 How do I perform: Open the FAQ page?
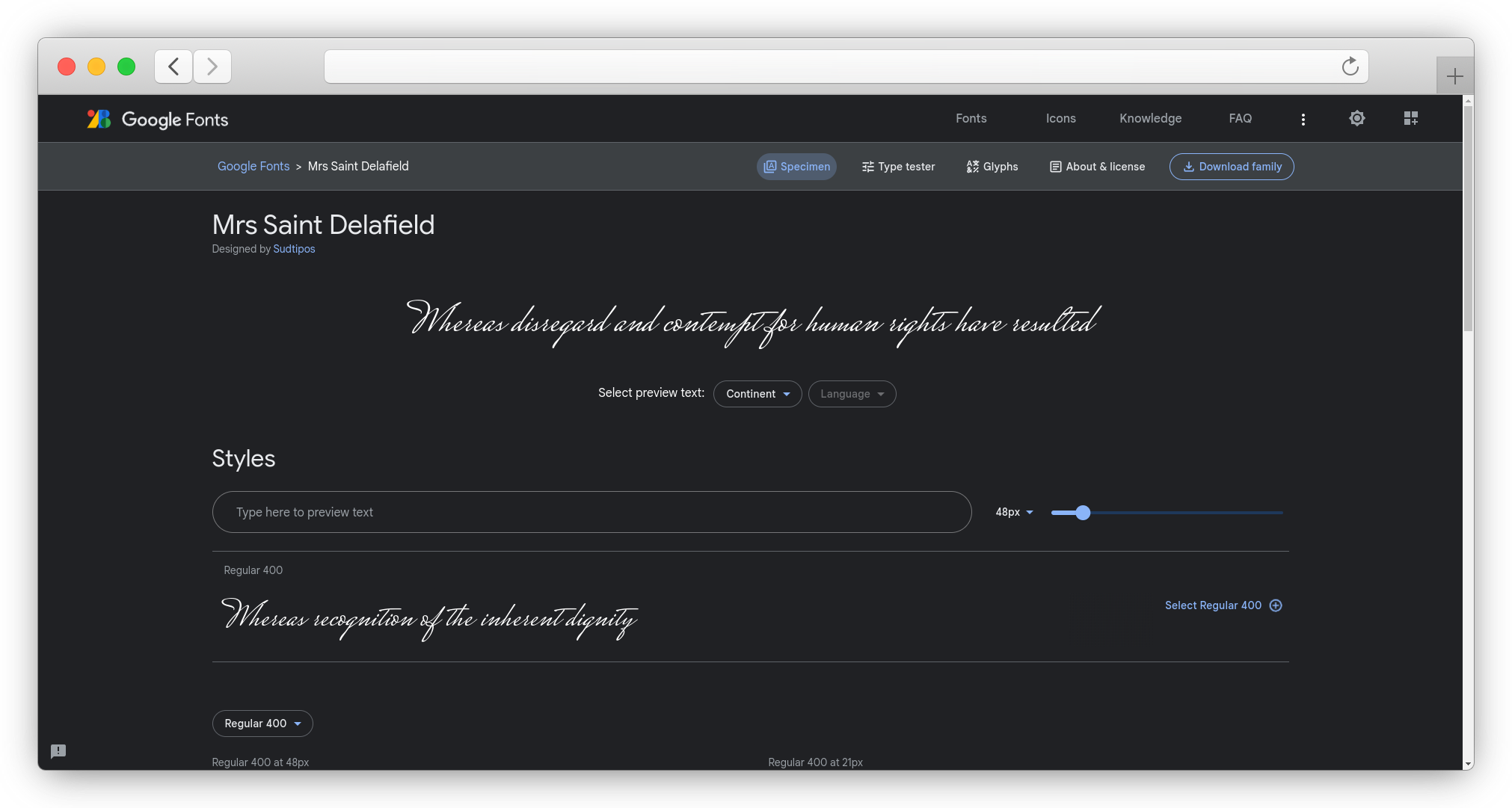[x=1240, y=118]
